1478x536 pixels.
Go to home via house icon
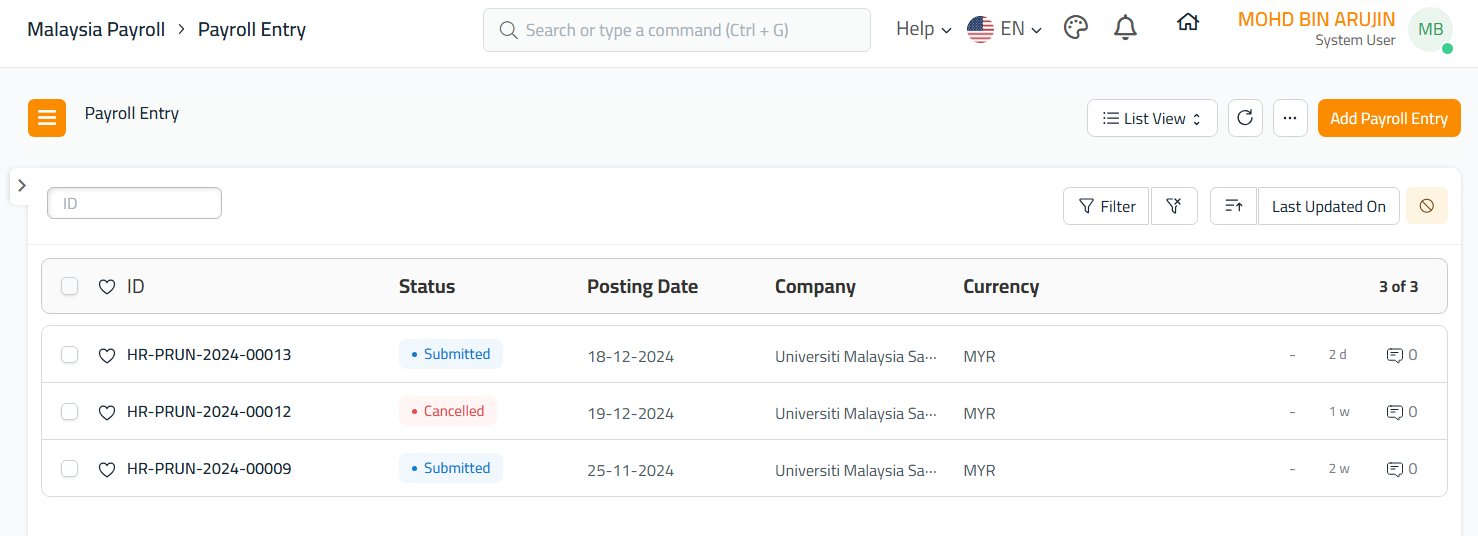(1187, 23)
